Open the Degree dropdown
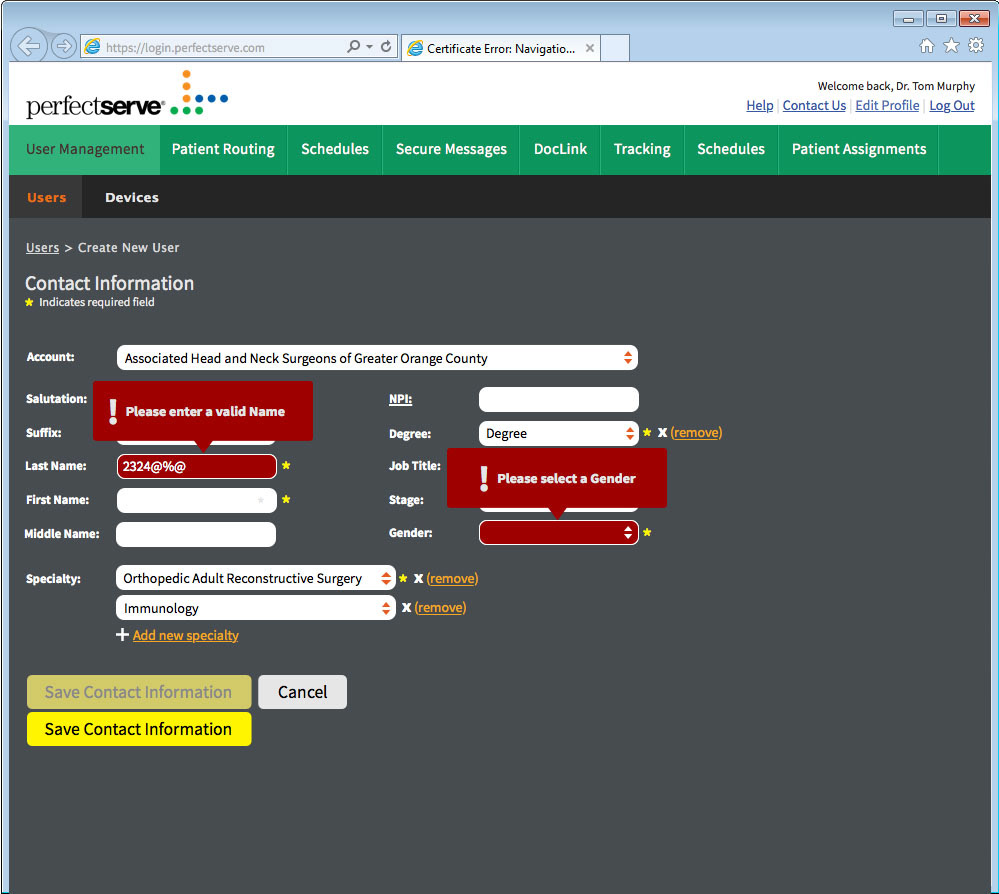The width and height of the screenshot is (999, 894). click(x=558, y=433)
